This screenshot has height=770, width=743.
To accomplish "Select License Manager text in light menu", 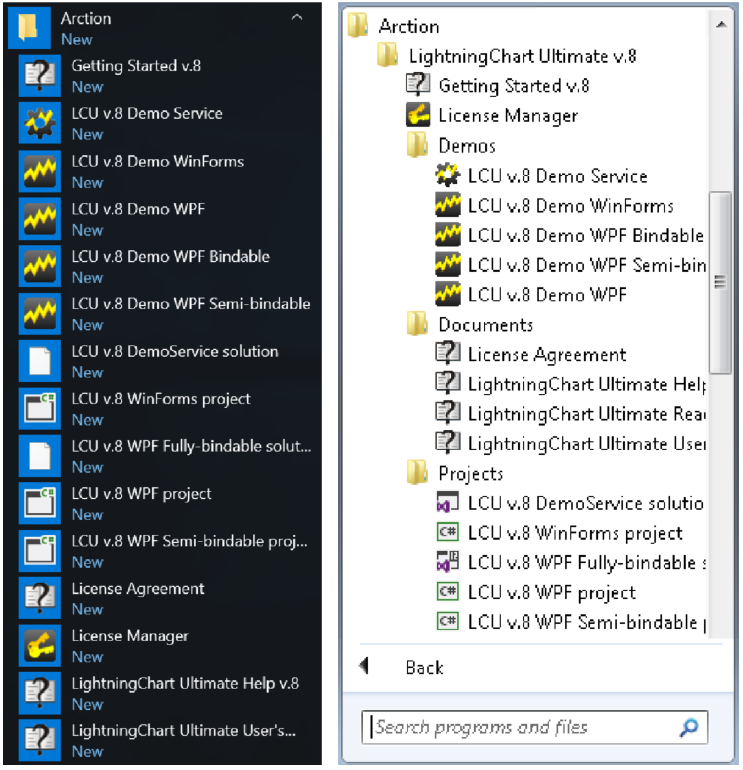I will point(508,115).
